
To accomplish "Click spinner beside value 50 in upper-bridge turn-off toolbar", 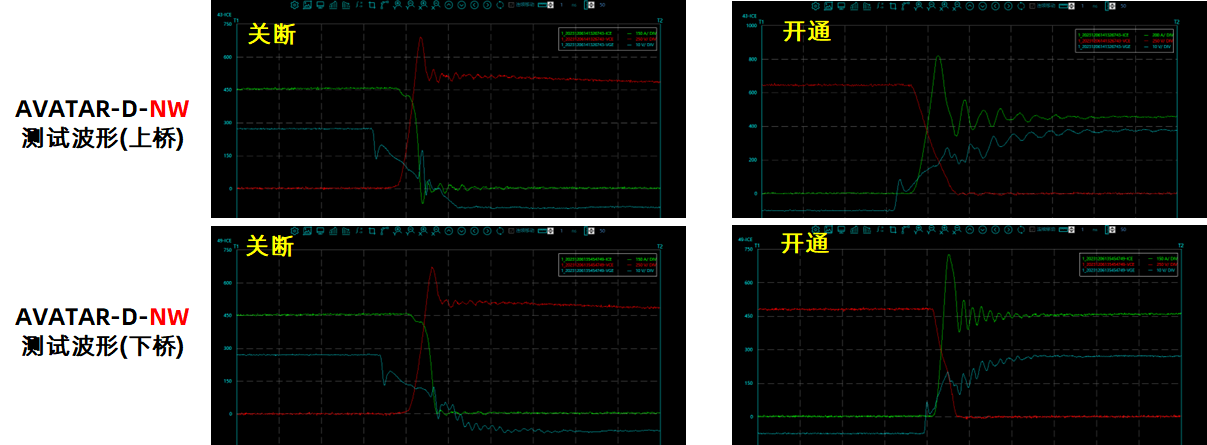I will coord(590,5).
